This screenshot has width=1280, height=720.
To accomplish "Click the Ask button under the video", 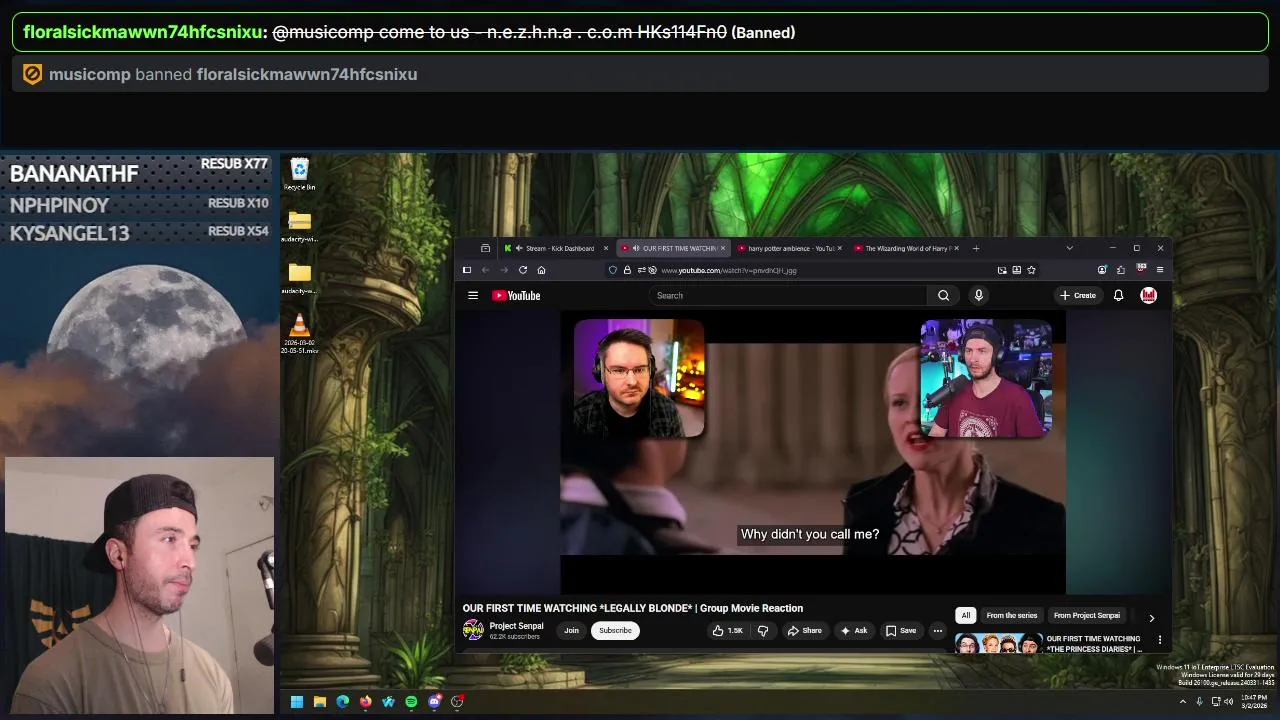I will click(854, 631).
